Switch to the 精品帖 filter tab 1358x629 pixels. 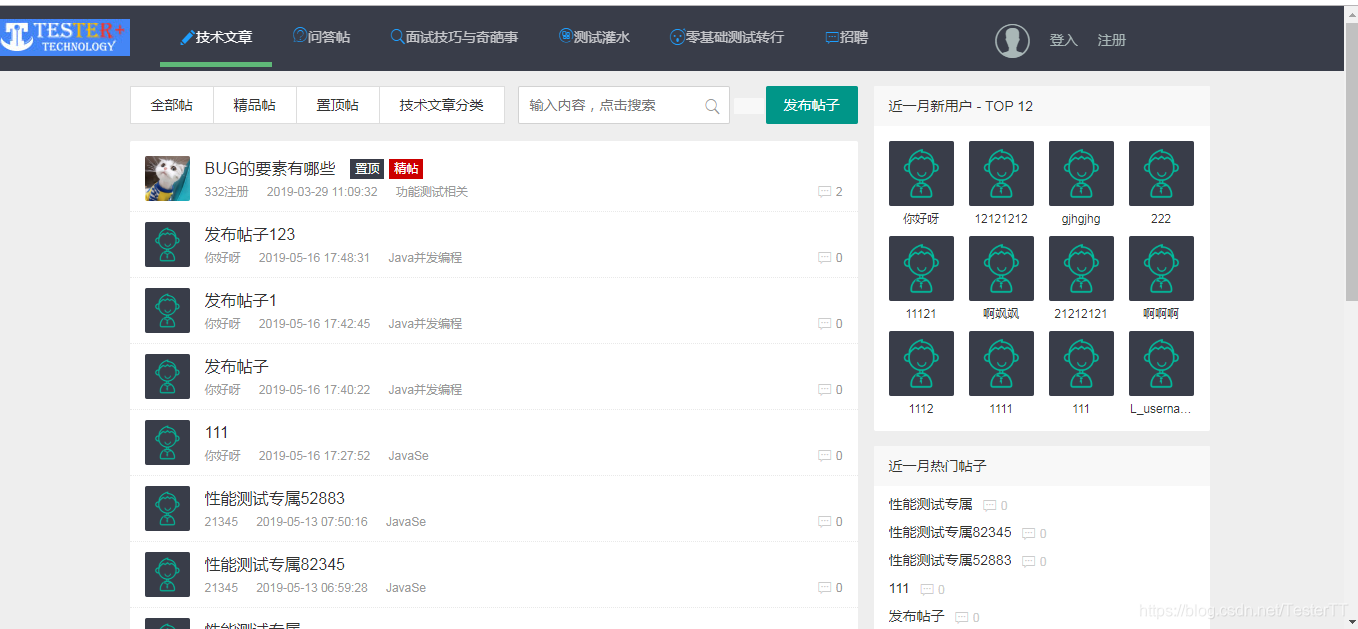pos(254,104)
